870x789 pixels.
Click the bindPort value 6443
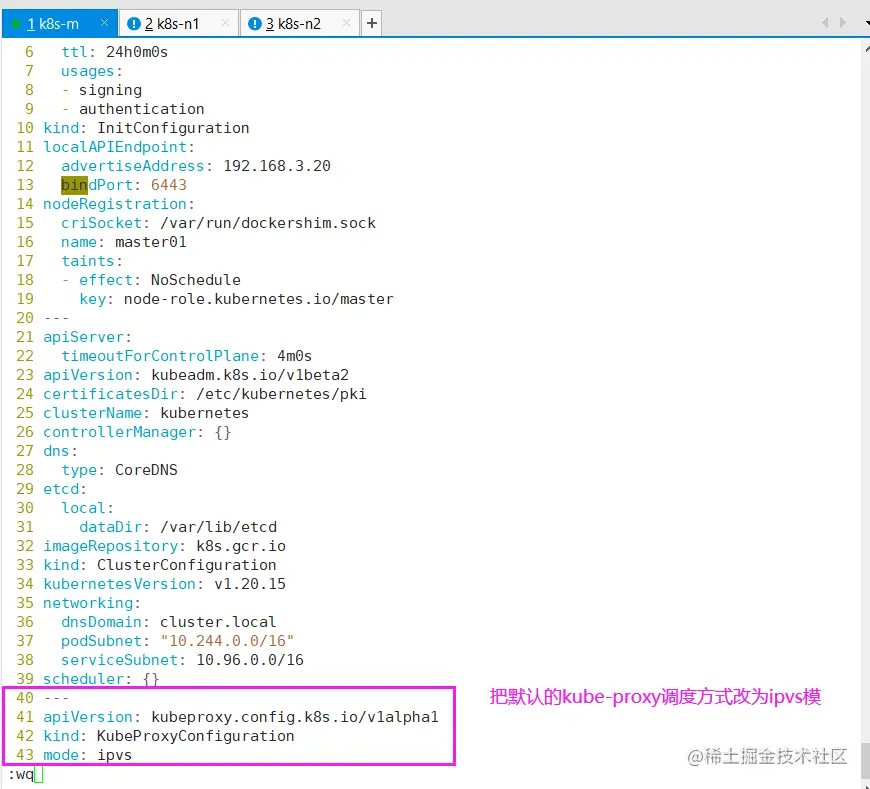[169, 185]
